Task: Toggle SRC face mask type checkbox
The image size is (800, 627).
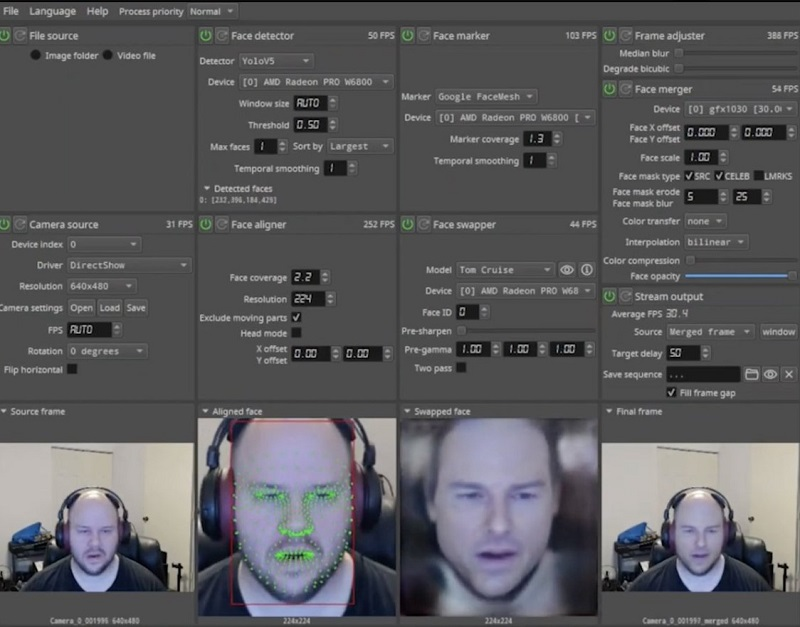Action: point(689,176)
